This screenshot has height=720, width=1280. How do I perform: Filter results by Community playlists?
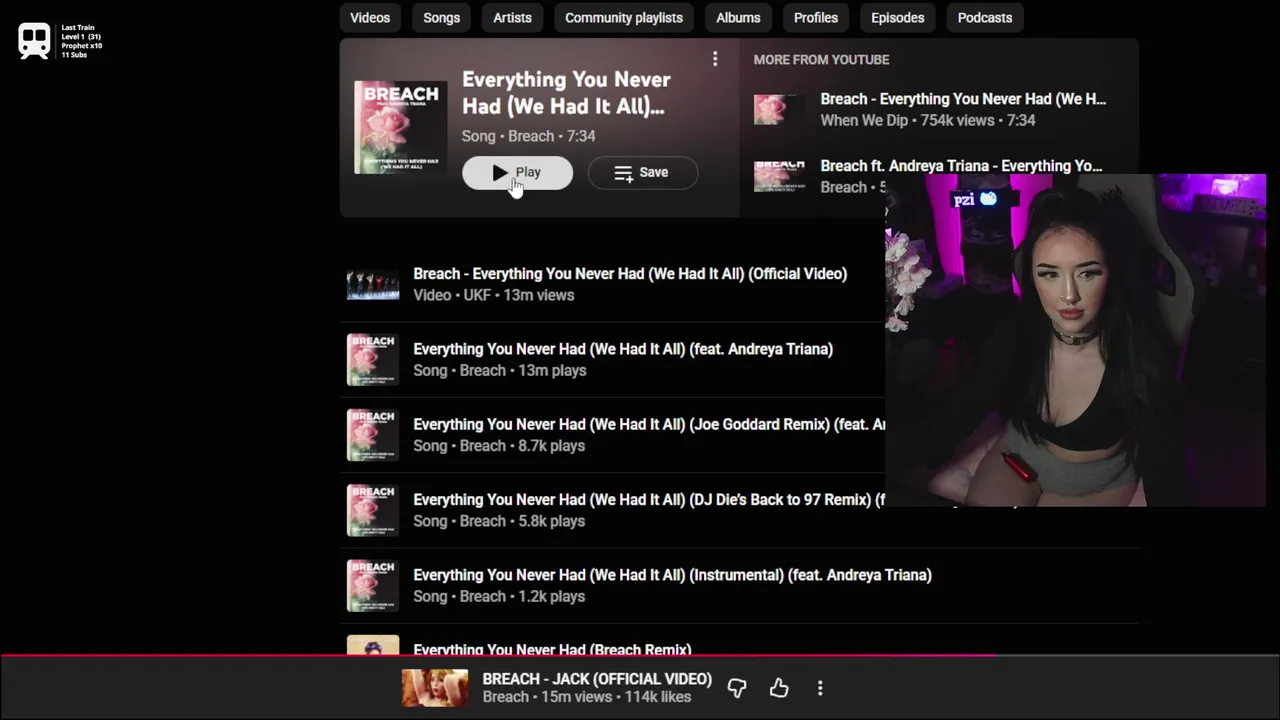click(x=624, y=17)
